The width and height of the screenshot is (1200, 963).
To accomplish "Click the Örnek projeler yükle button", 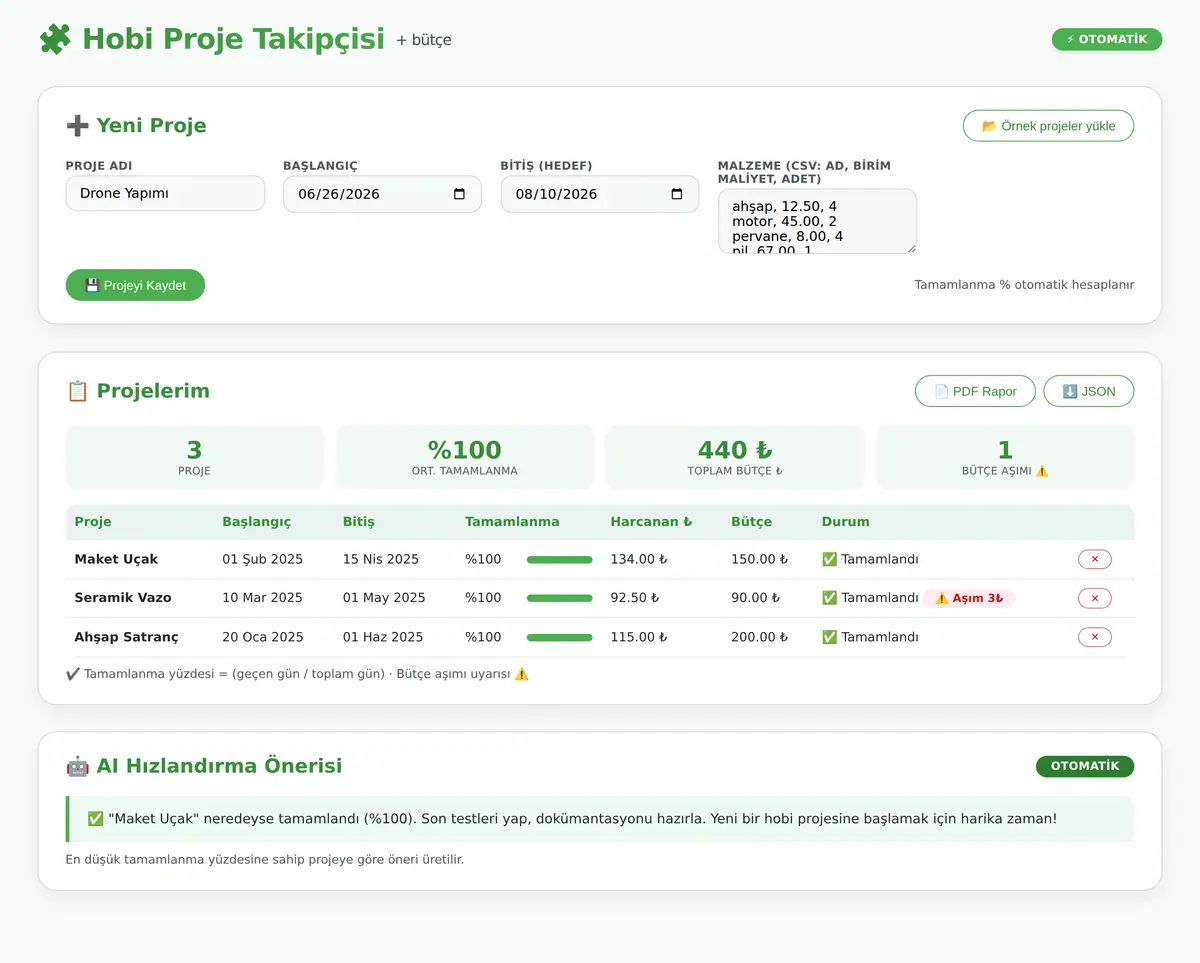I will pyautogui.click(x=1048, y=126).
